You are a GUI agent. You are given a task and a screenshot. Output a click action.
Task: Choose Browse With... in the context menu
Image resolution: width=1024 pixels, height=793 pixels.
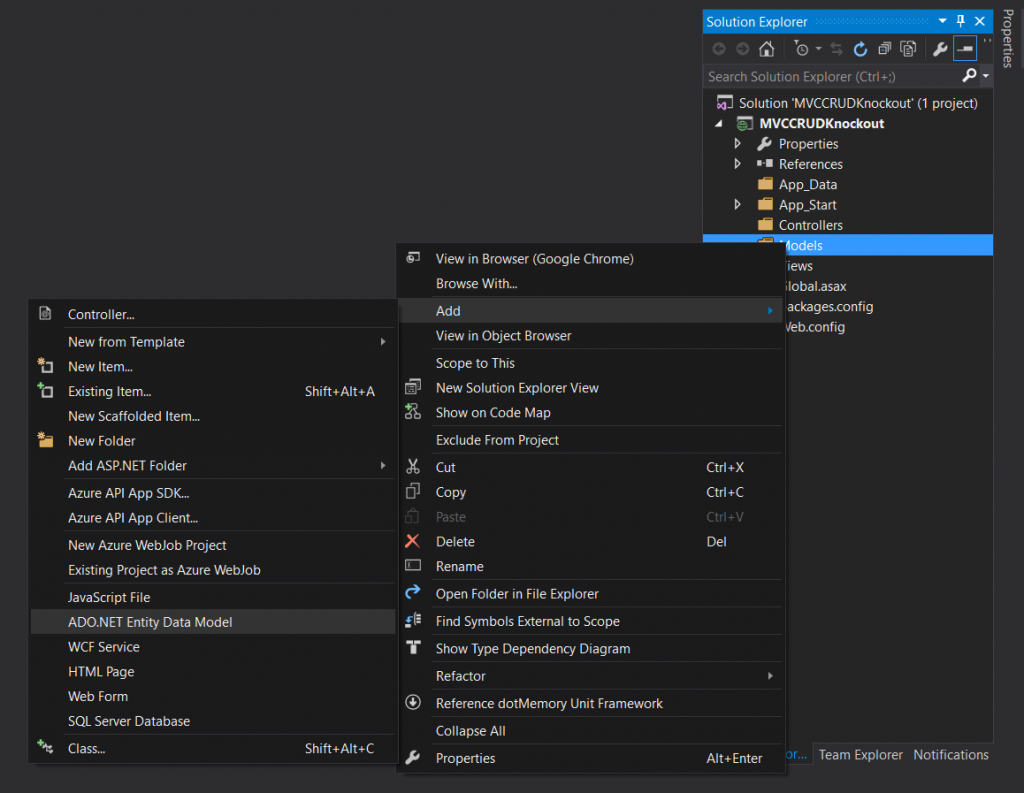click(590, 283)
